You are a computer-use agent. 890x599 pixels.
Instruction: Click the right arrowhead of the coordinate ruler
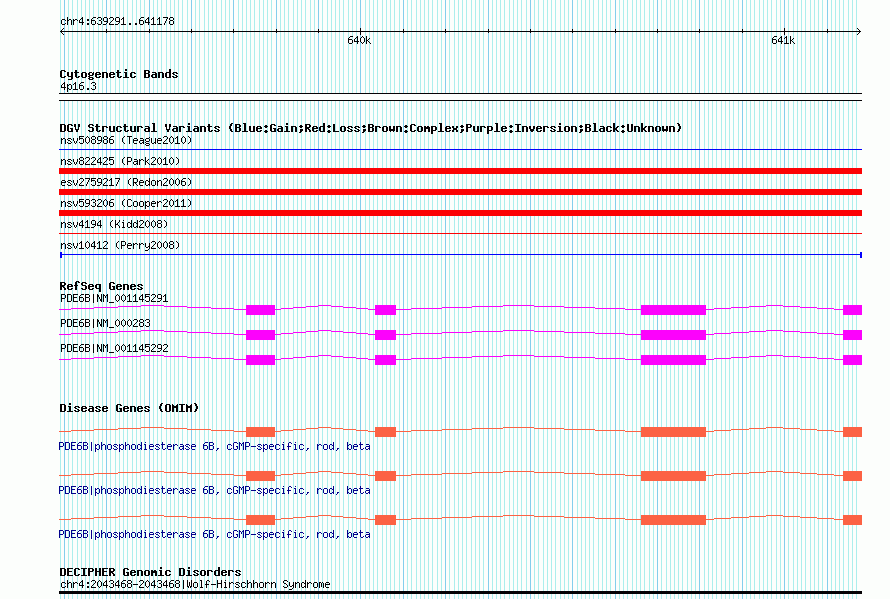pos(858,31)
